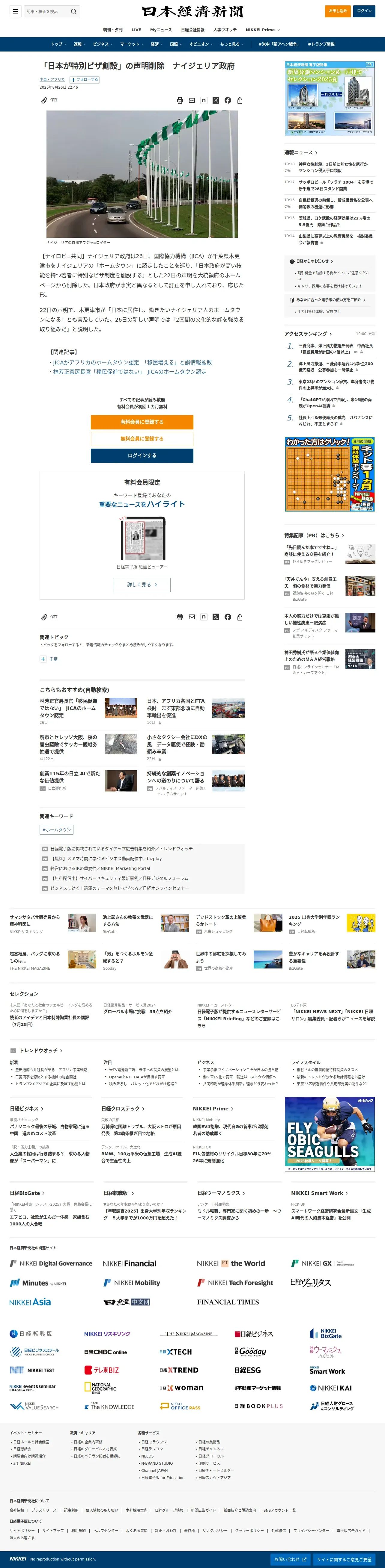Expand the 経済 navigation dropdown
The width and height of the screenshot is (385, 1568).
(157, 44)
